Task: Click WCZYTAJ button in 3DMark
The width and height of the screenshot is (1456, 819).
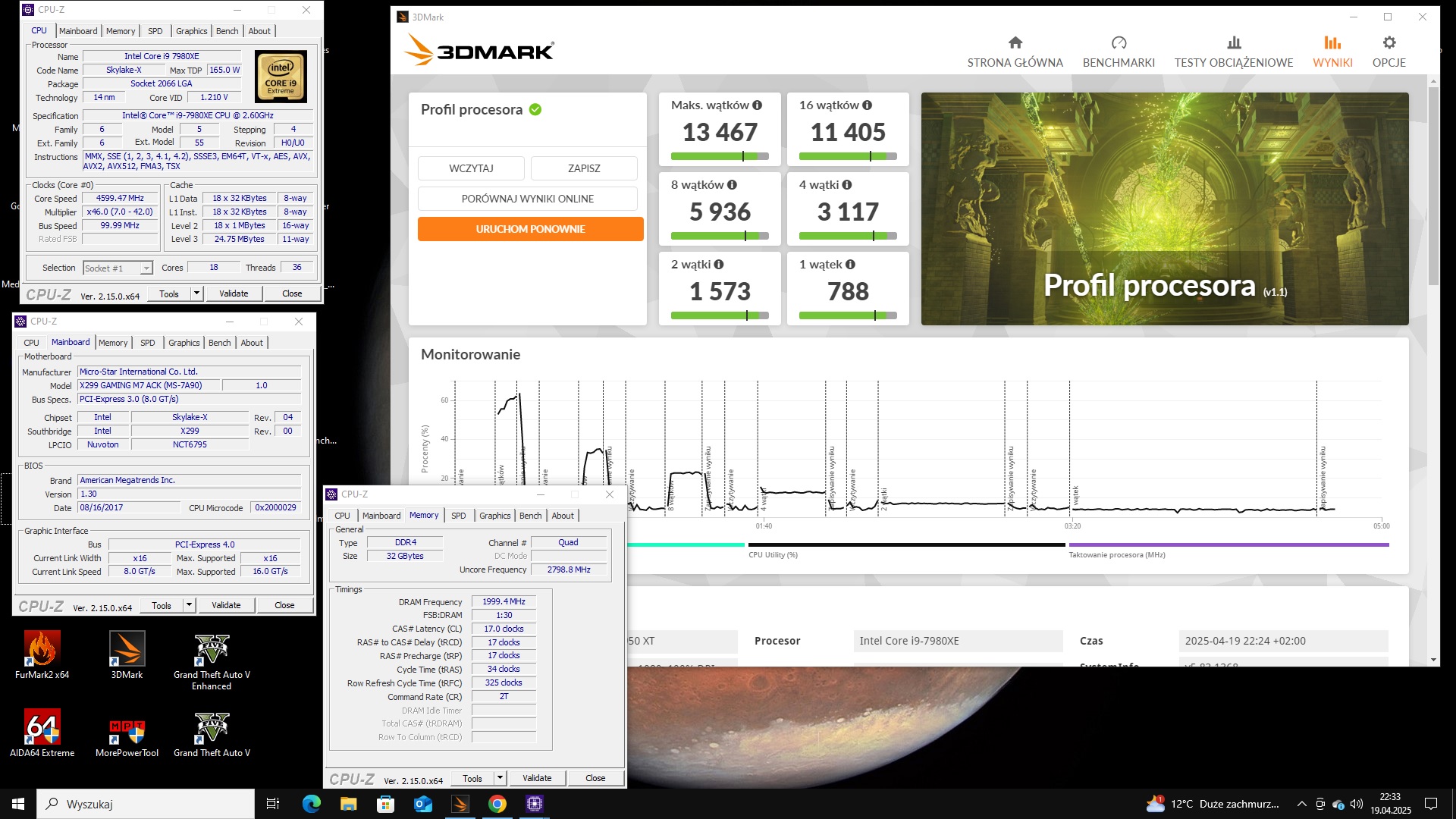Action: click(x=471, y=168)
